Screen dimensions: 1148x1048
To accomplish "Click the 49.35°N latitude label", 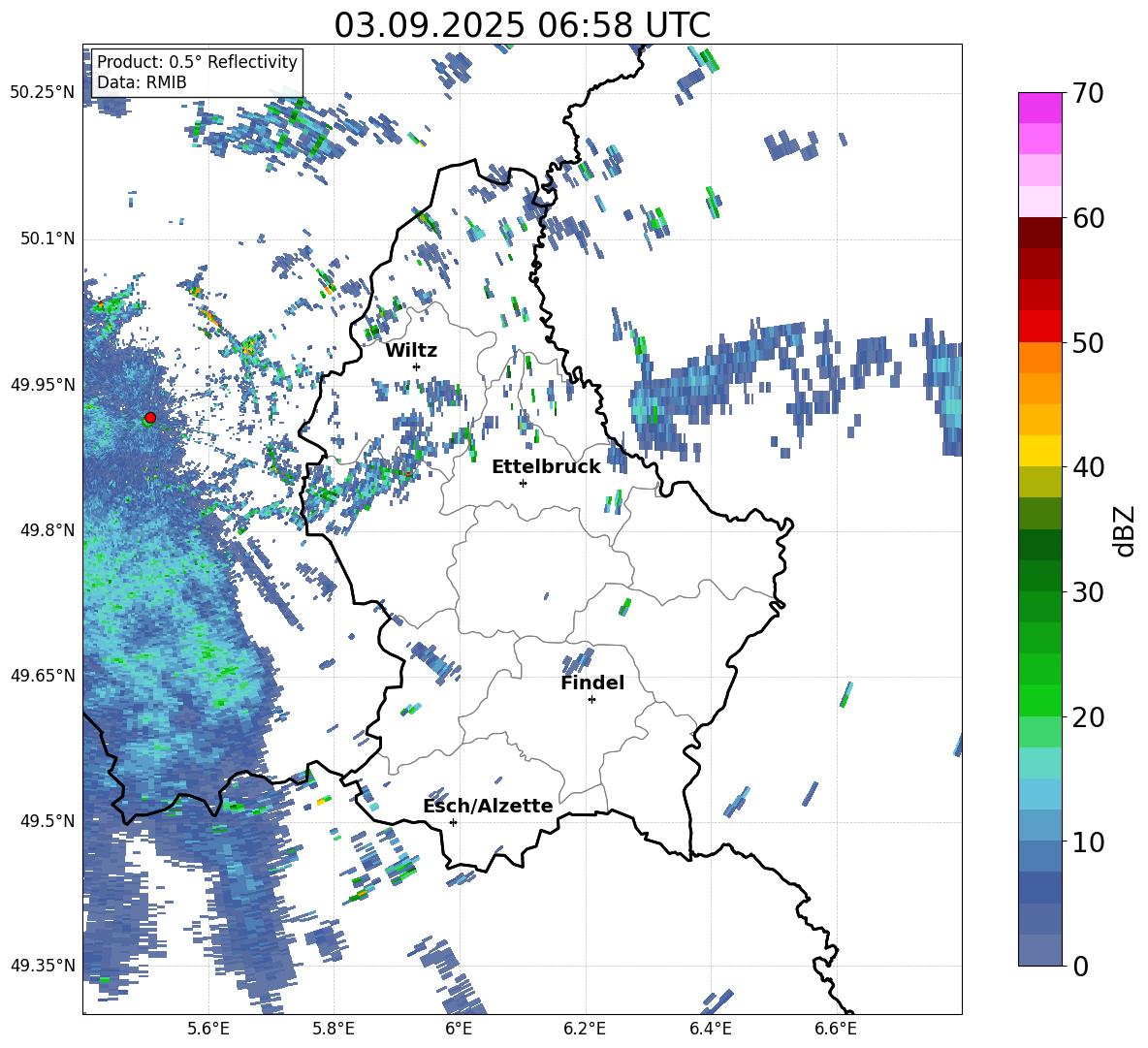I will pos(43,966).
